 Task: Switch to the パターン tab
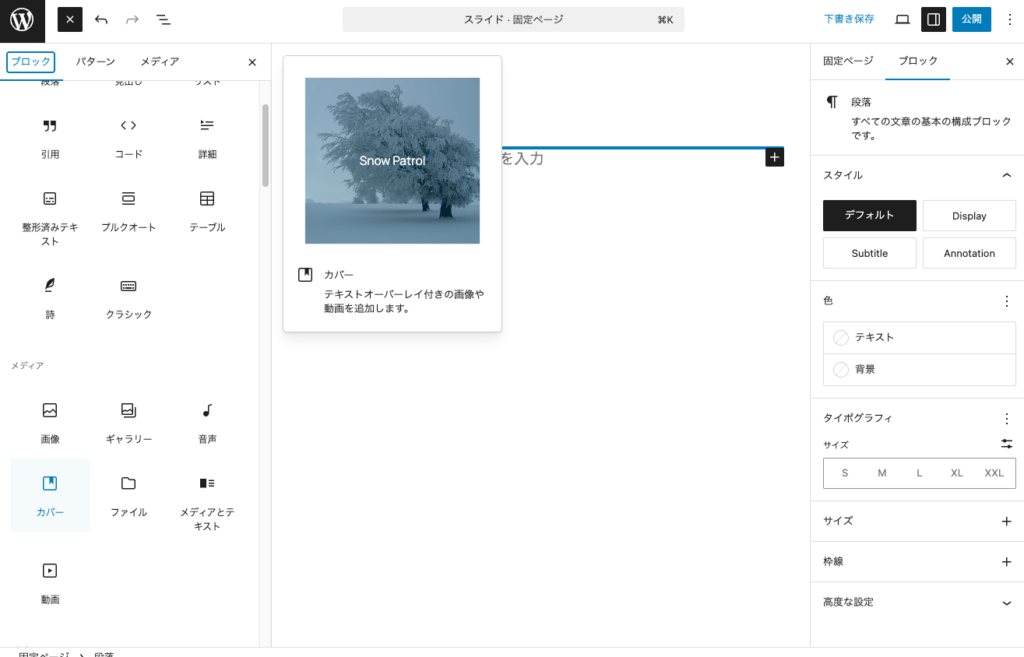94,61
